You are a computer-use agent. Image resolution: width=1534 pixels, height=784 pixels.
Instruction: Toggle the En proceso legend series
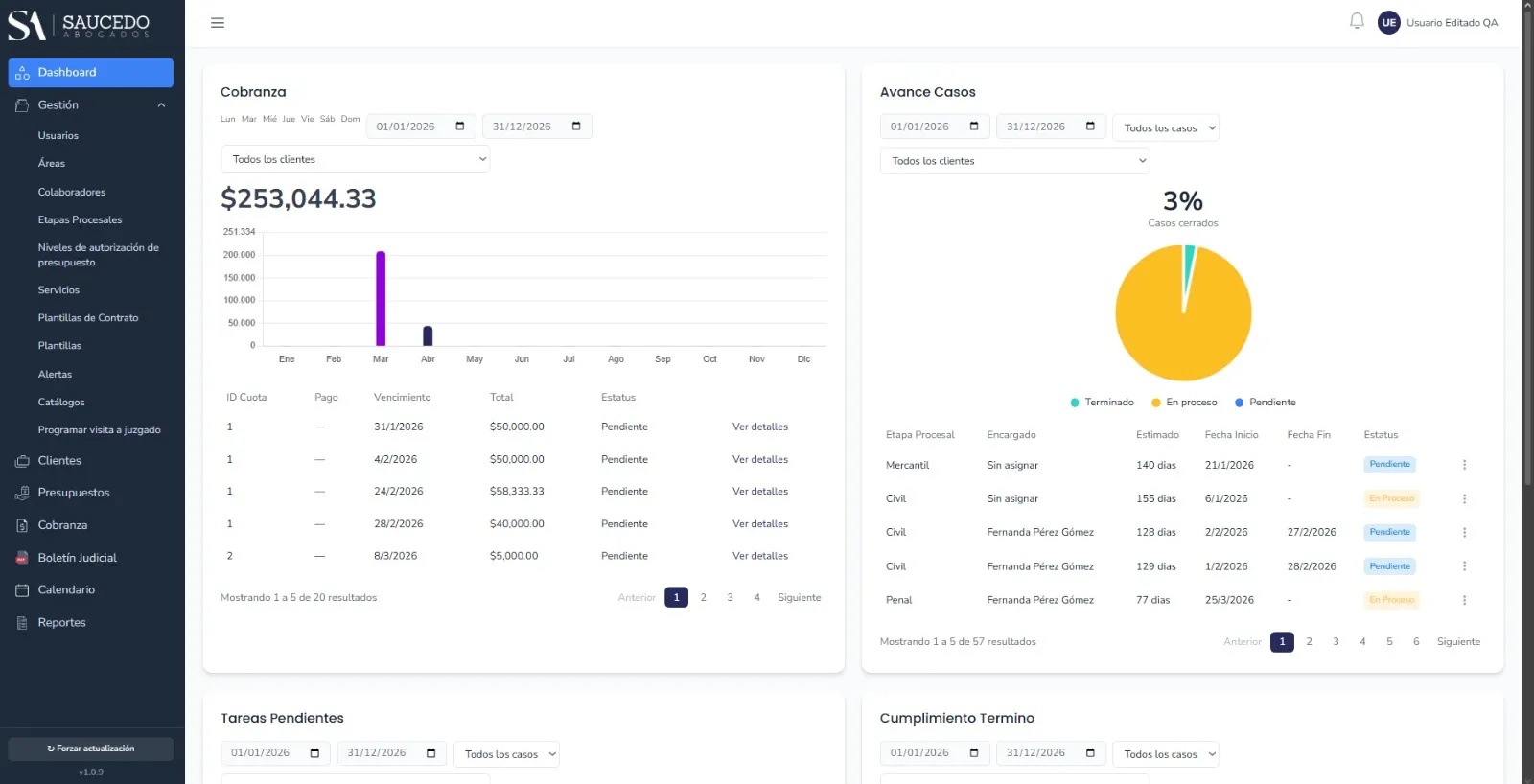coord(1184,403)
